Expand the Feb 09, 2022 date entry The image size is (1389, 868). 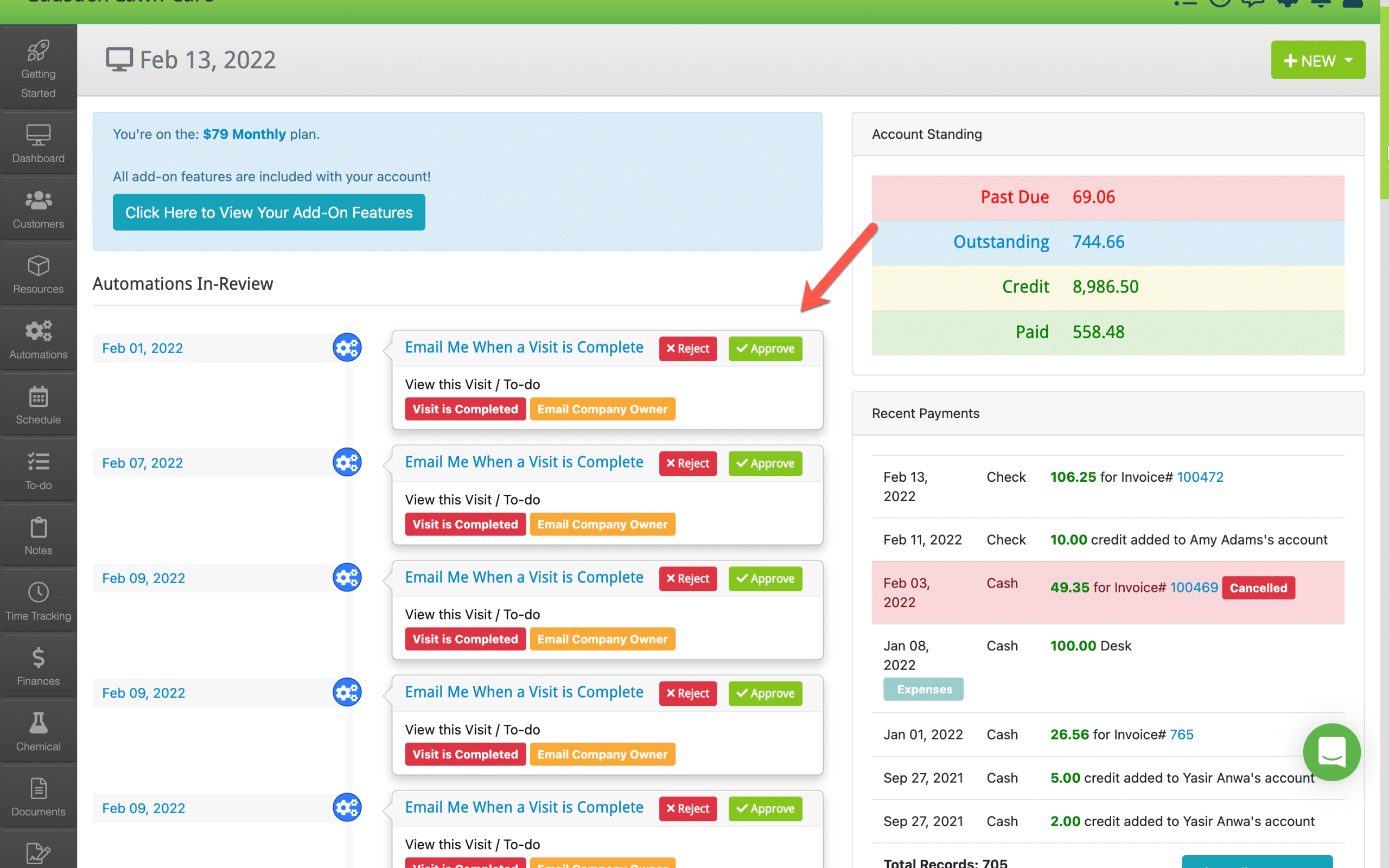point(143,578)
